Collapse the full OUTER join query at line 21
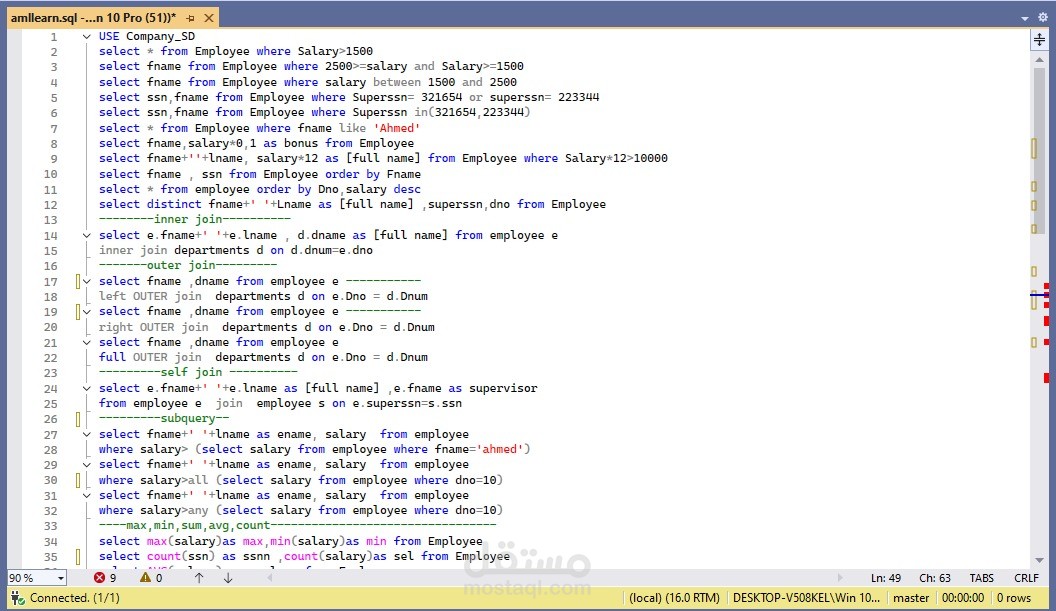 [x=86, y=342]
